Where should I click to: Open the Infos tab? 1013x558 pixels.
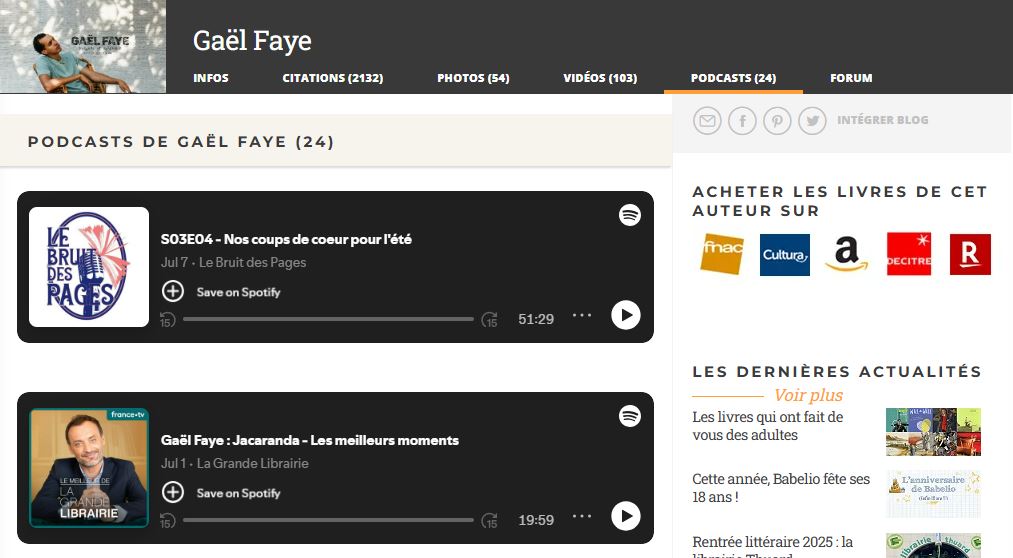coord(211,78)
